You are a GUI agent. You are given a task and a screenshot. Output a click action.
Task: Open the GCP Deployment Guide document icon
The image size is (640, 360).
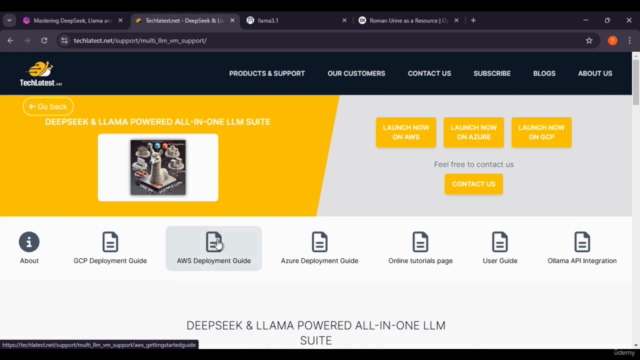click(110, 242)
